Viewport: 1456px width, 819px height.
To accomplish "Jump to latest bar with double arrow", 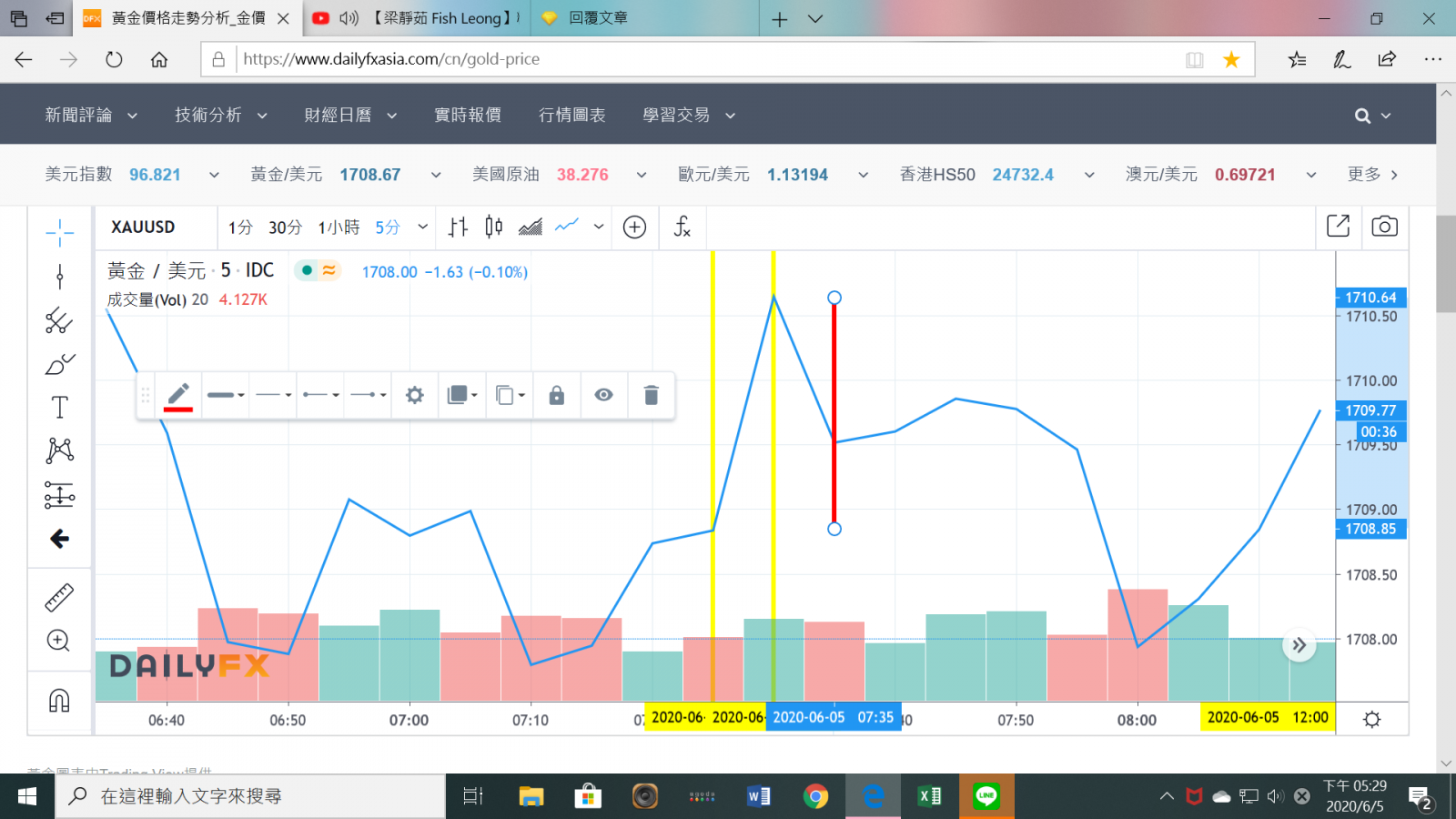I will coord(1299,645).
